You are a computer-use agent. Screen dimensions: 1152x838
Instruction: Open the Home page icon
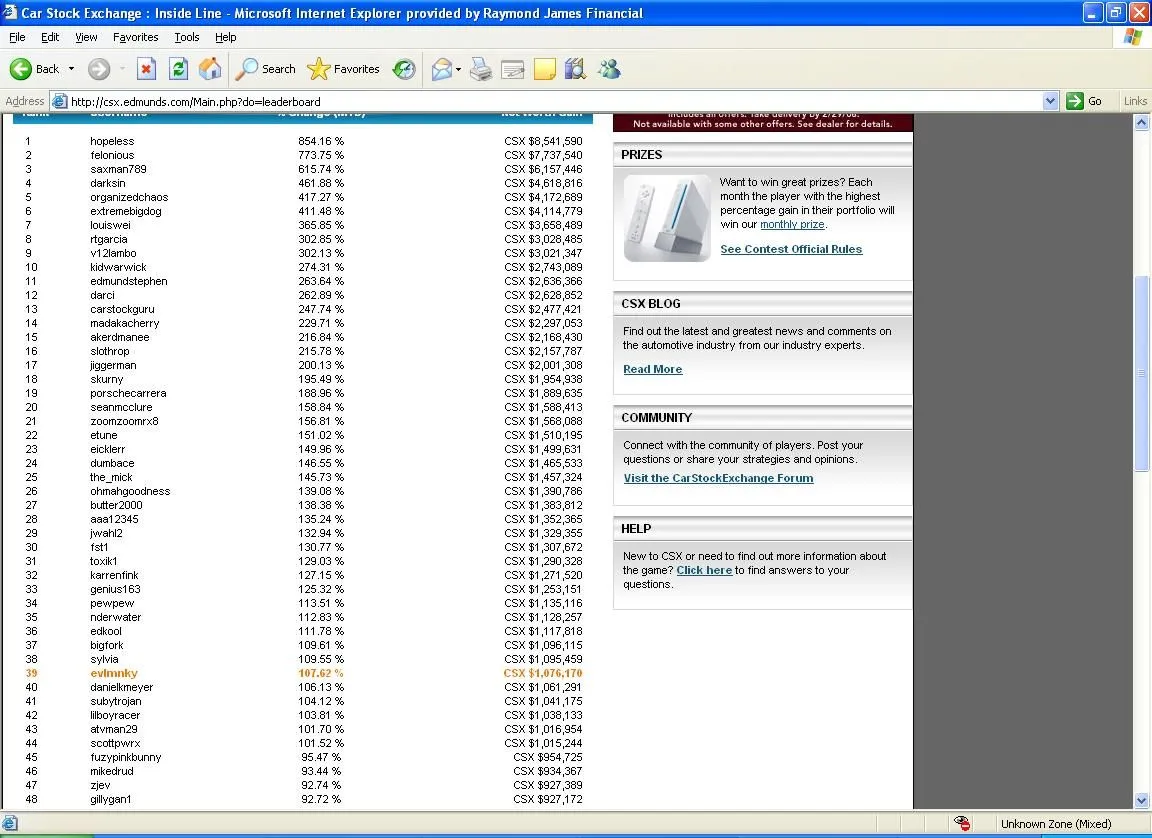(210, 69)
